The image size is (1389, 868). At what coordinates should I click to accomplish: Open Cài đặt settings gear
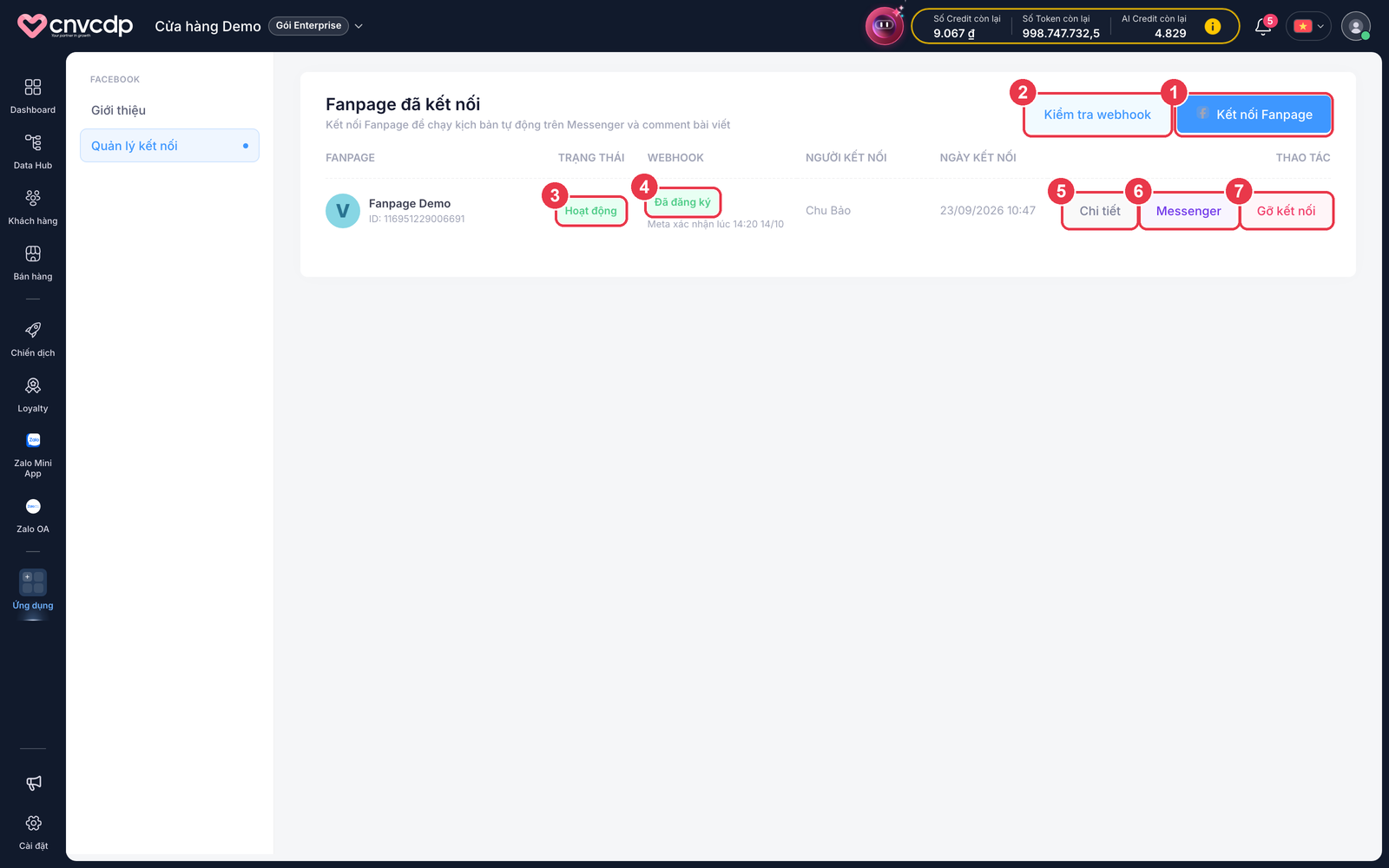coord(33,823)
